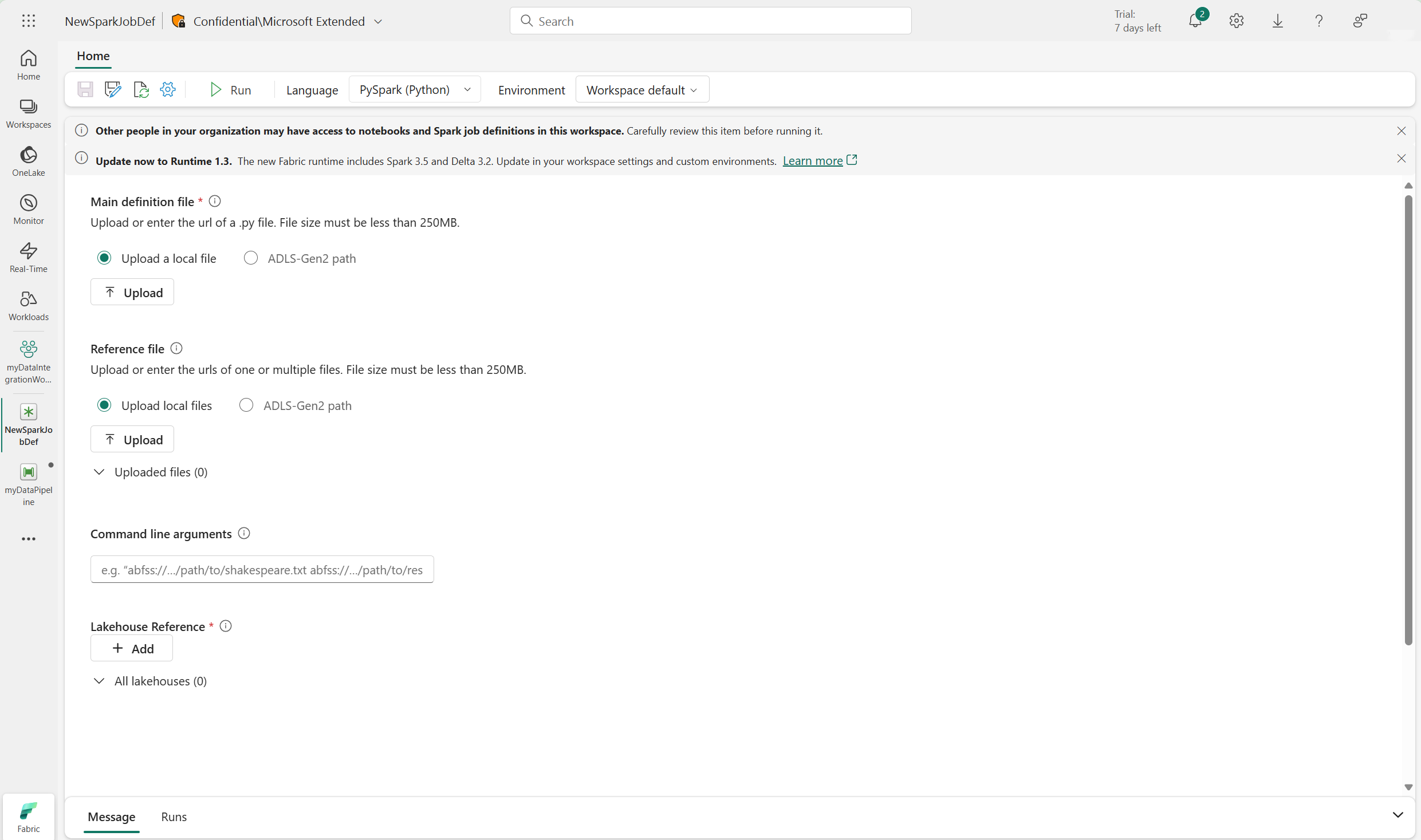Click the Spark job settings gear icon

pos(168,89)
